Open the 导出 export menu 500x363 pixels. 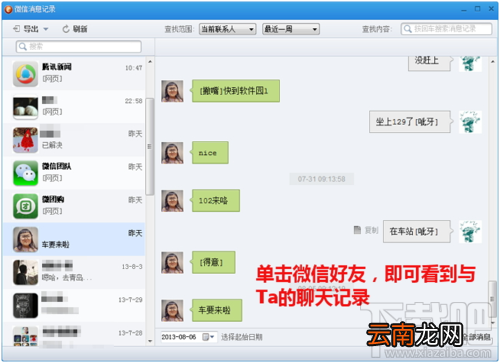(x=31, y=29)
